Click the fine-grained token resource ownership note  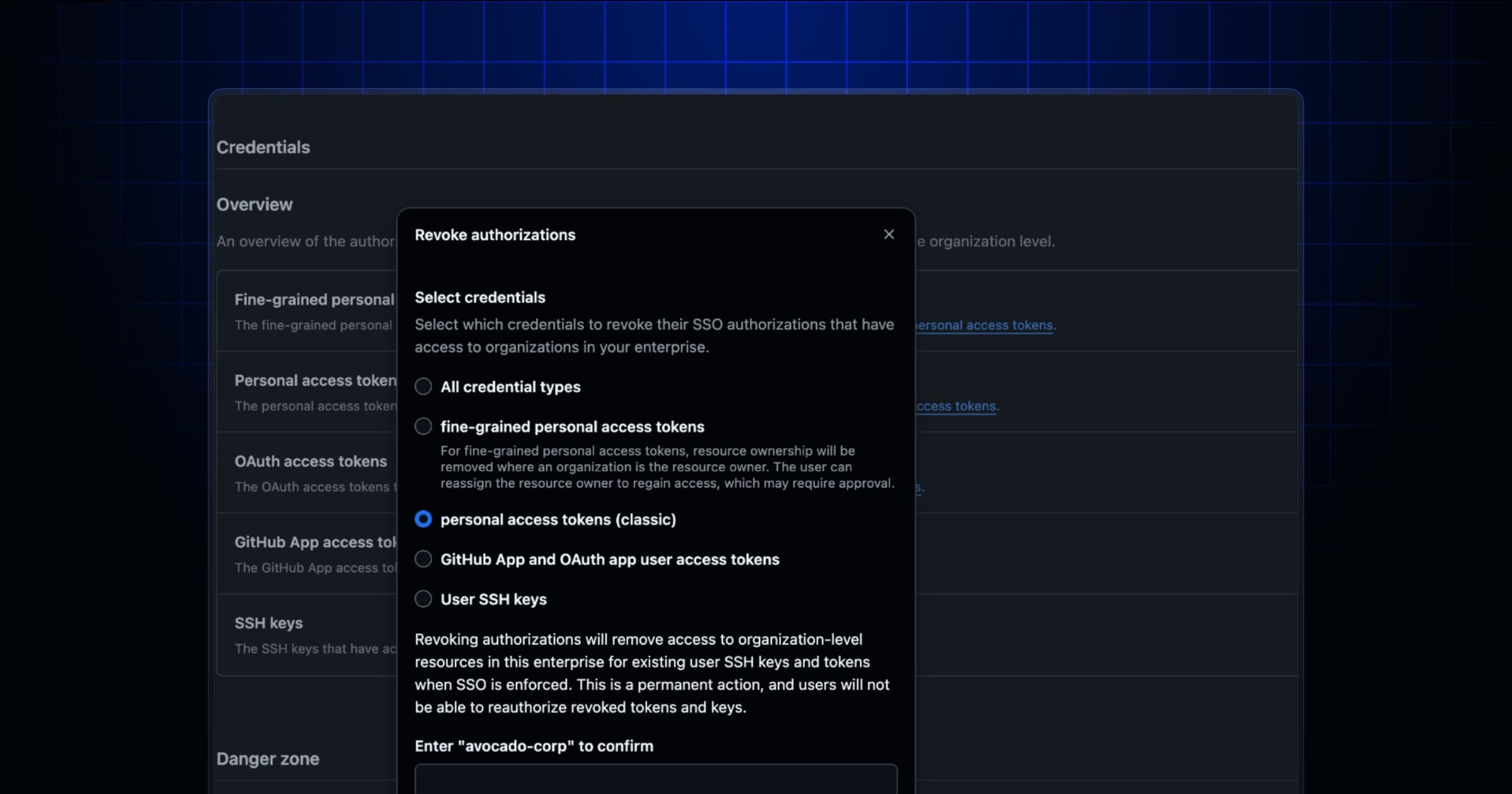click(x=667, y=467)
